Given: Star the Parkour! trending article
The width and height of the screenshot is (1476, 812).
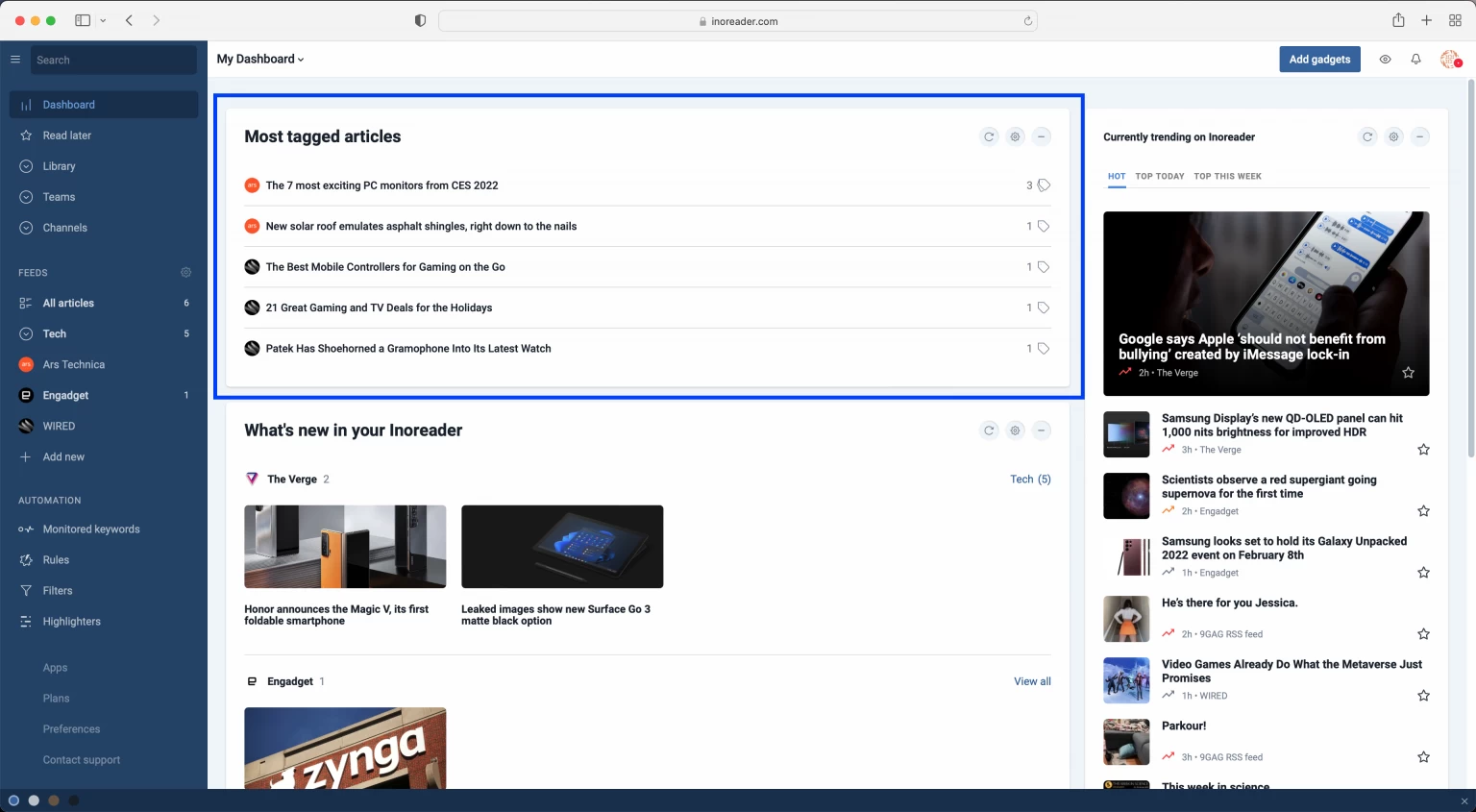Looking at the screenshot, I should click(1423, 756).
